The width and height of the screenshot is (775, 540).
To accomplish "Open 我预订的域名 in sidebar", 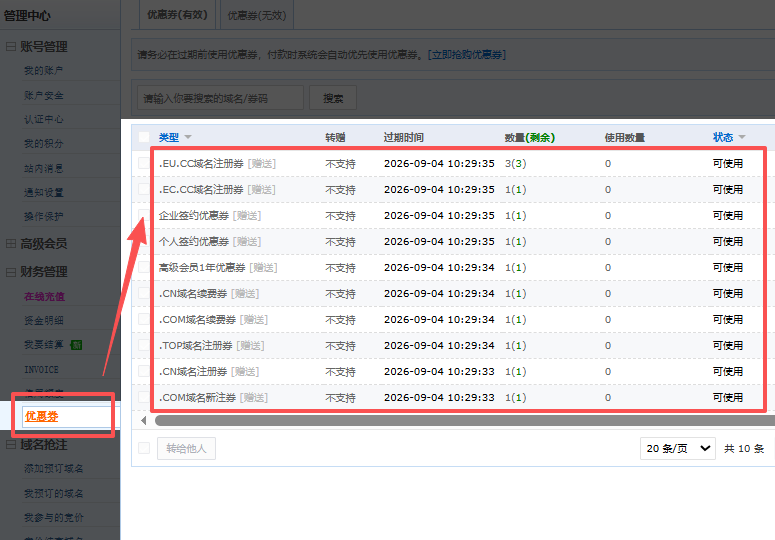I will [x=53, y=493].
